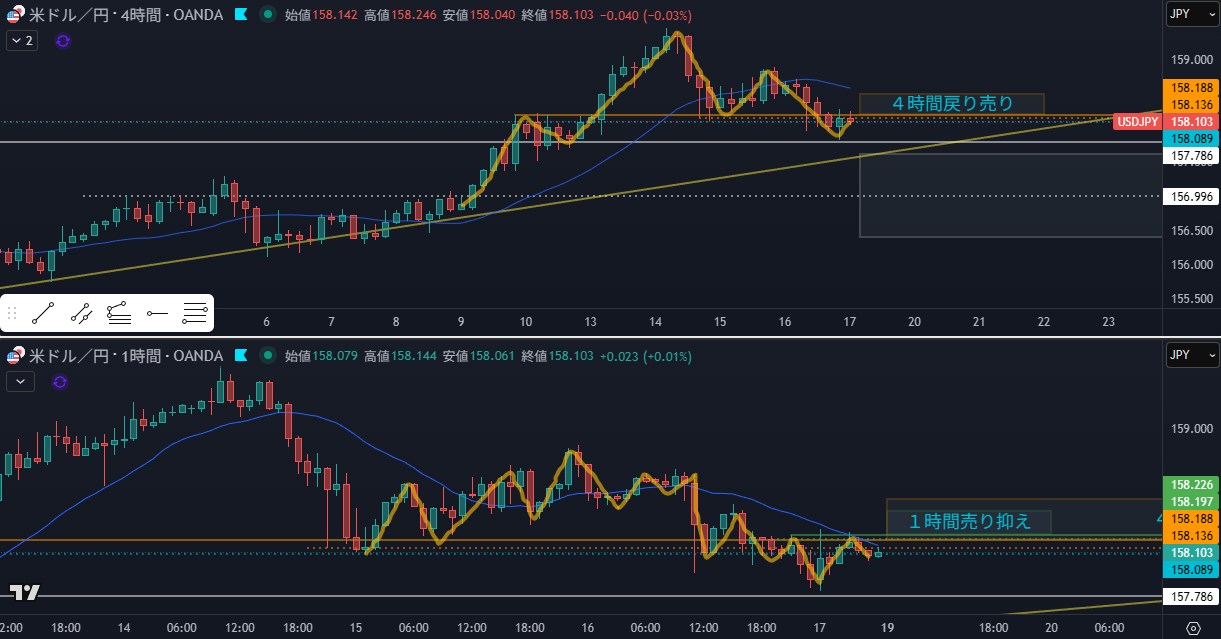Viewport: 1221px width, 639px height.
Task: Click the TradingView logo on the lower chart
Action: pos(25,592)
